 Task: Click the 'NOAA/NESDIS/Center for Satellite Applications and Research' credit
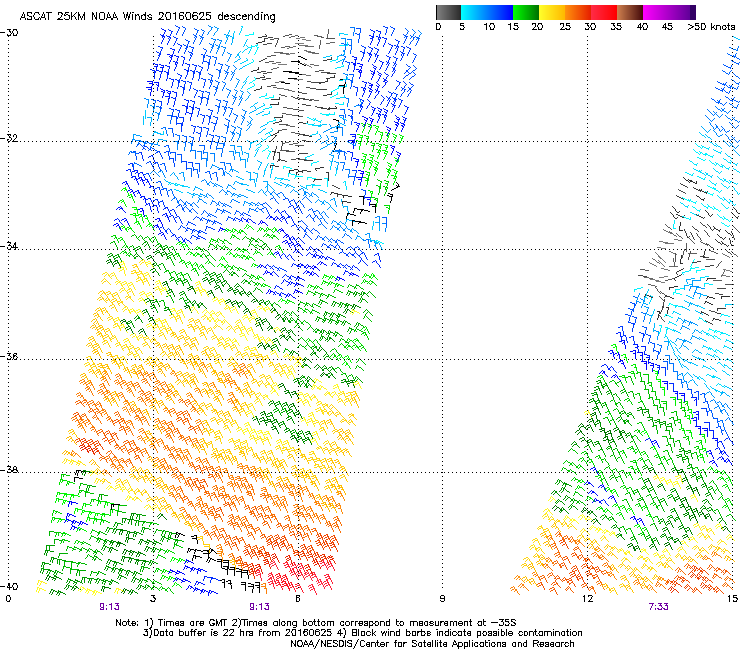tap(432, 644)
